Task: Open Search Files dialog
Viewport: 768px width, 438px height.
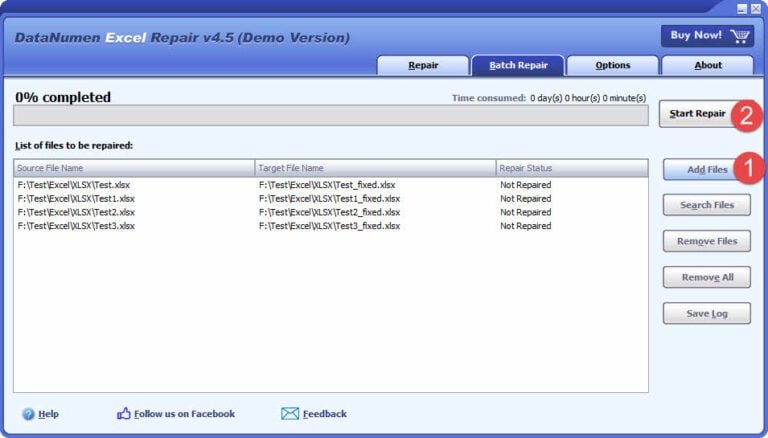Action: click(707, 205)
